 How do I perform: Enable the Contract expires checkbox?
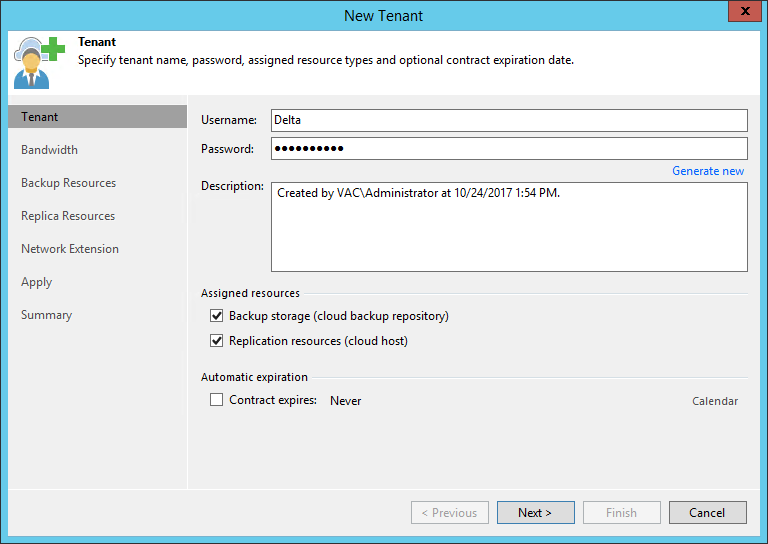(x=217, y=400)
